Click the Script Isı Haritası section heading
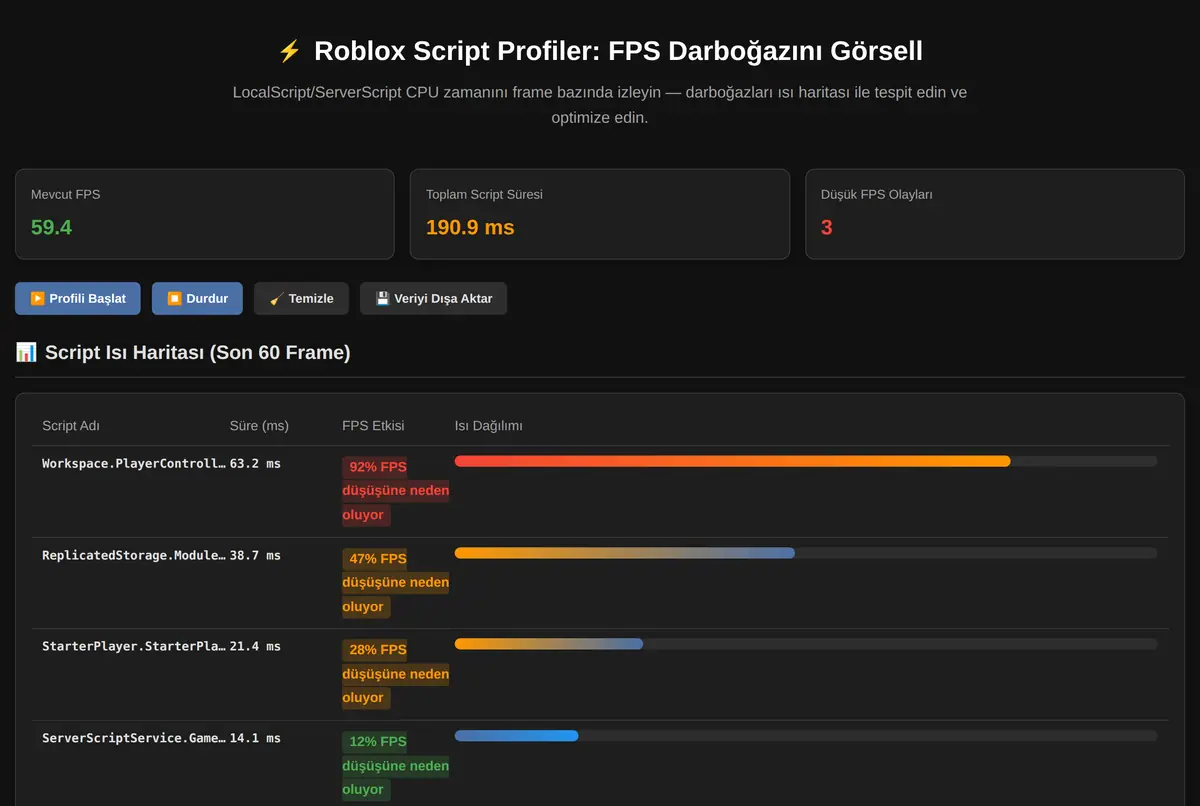Image resolution: width=1200 pixels, height=806 pixels. 183,352
